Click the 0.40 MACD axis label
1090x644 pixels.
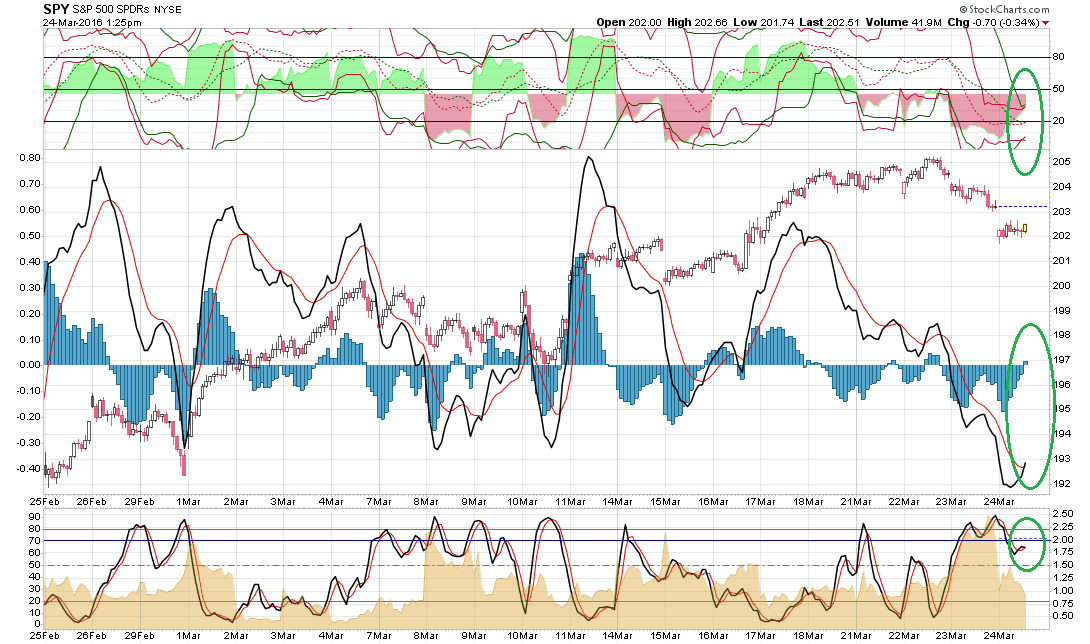(30, 261)
